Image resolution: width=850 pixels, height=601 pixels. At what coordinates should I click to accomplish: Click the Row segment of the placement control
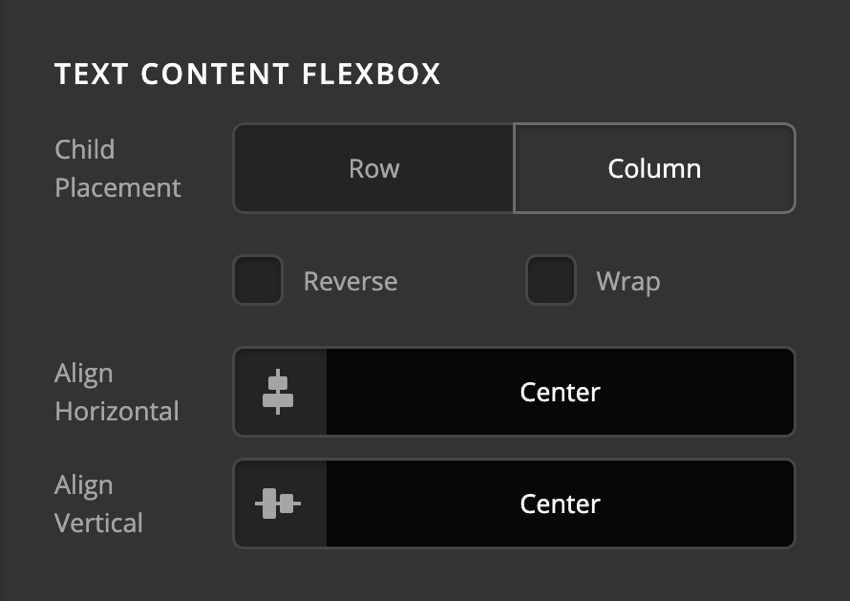tap(372, 168)
